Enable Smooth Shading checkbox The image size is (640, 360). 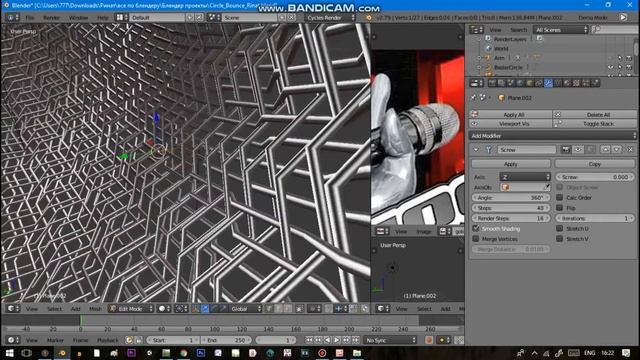[476, 229]
